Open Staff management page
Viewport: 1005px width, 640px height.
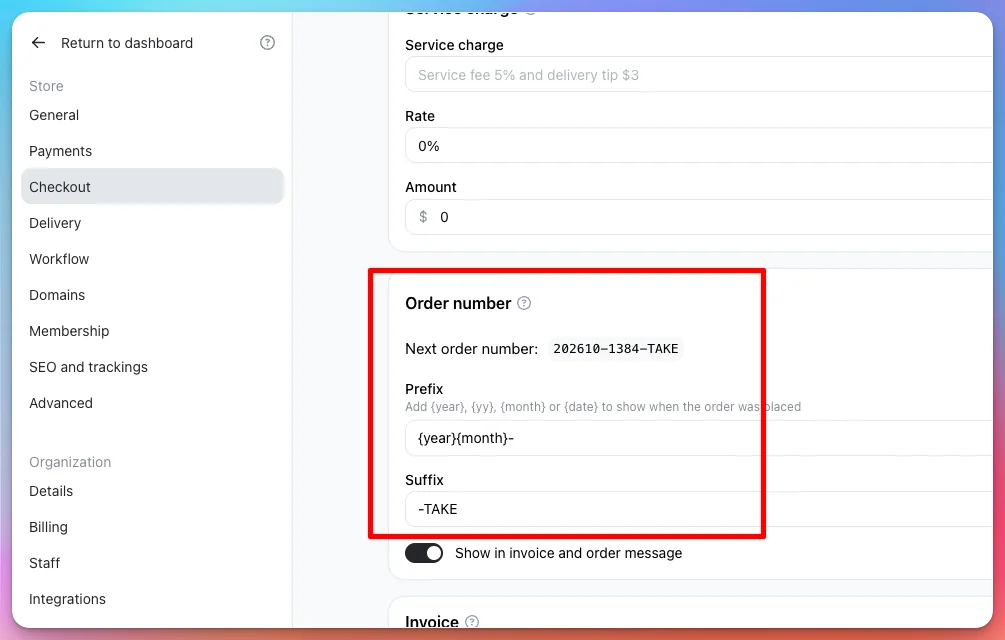(44, 563)
